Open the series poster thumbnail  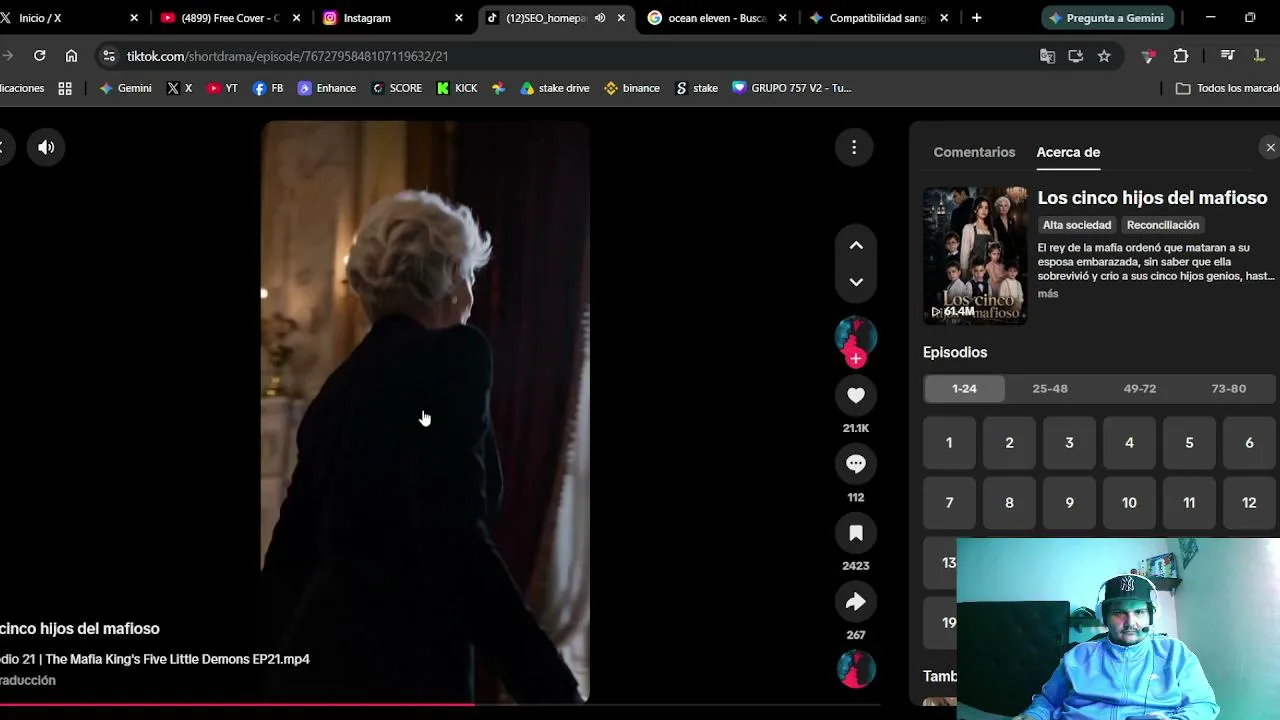point(975,255)
